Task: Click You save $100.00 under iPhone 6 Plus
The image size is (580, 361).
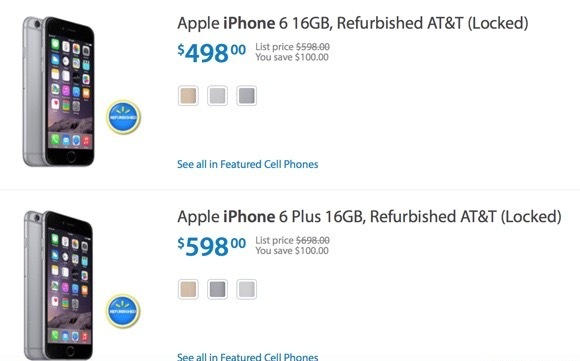Action: pyautogui.click(x=292, y=251)
